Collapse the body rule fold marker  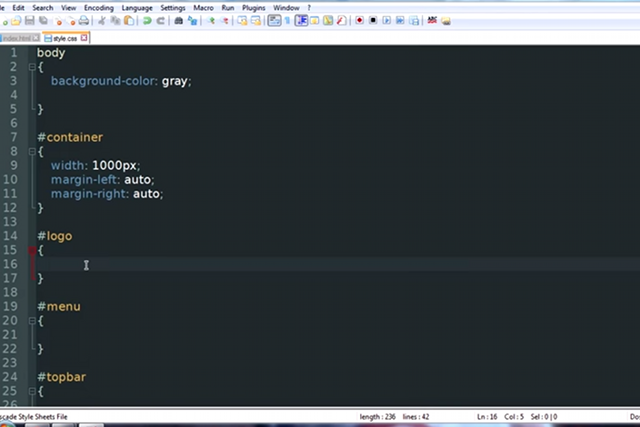pos(32,67)
